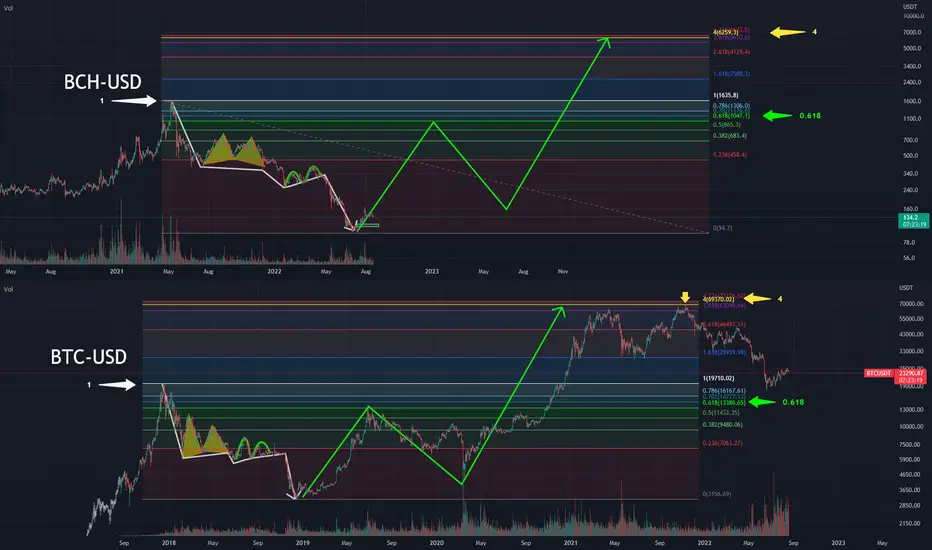Select the 0(3156.69) Fibonacci base label
The height and width of the screenshot is (550, 932).
tap(717, 494)
